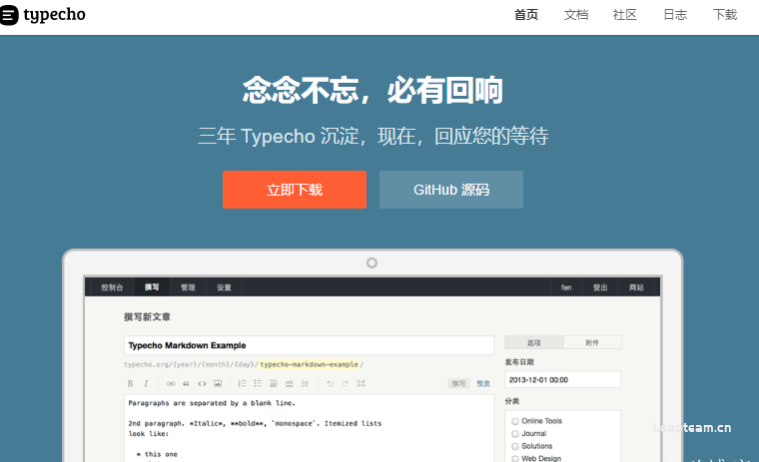This screenshot has height=462, width=759.
Task: Go to the 下载 page in top nav
Action: click(x=725, y=15)
